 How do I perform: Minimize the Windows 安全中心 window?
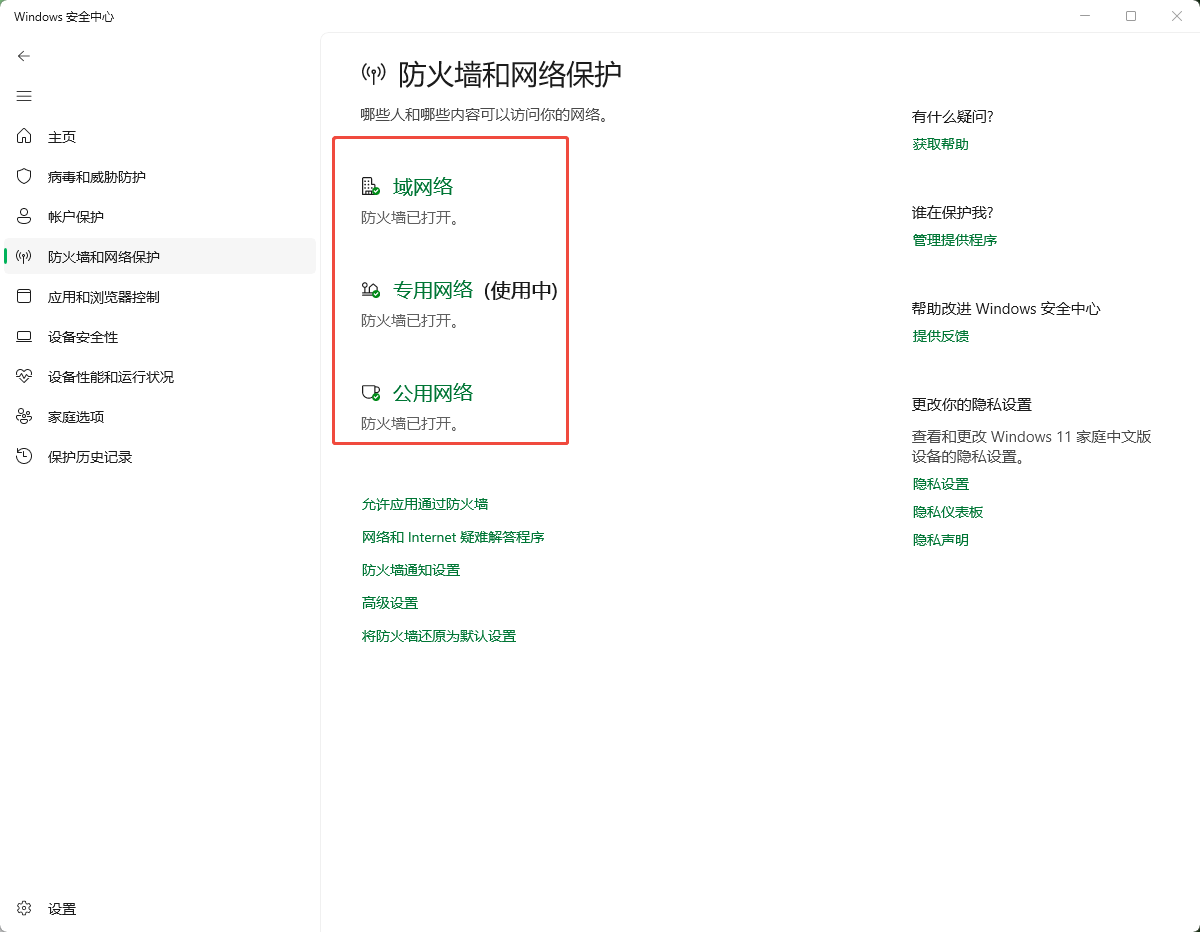1086,16
